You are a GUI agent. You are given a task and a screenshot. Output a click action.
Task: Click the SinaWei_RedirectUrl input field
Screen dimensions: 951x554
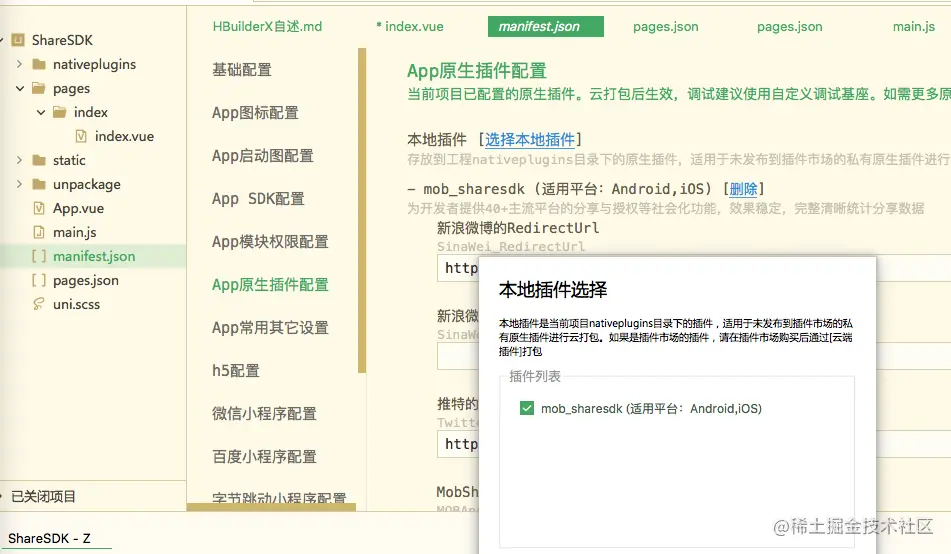(x=458, y=268)
